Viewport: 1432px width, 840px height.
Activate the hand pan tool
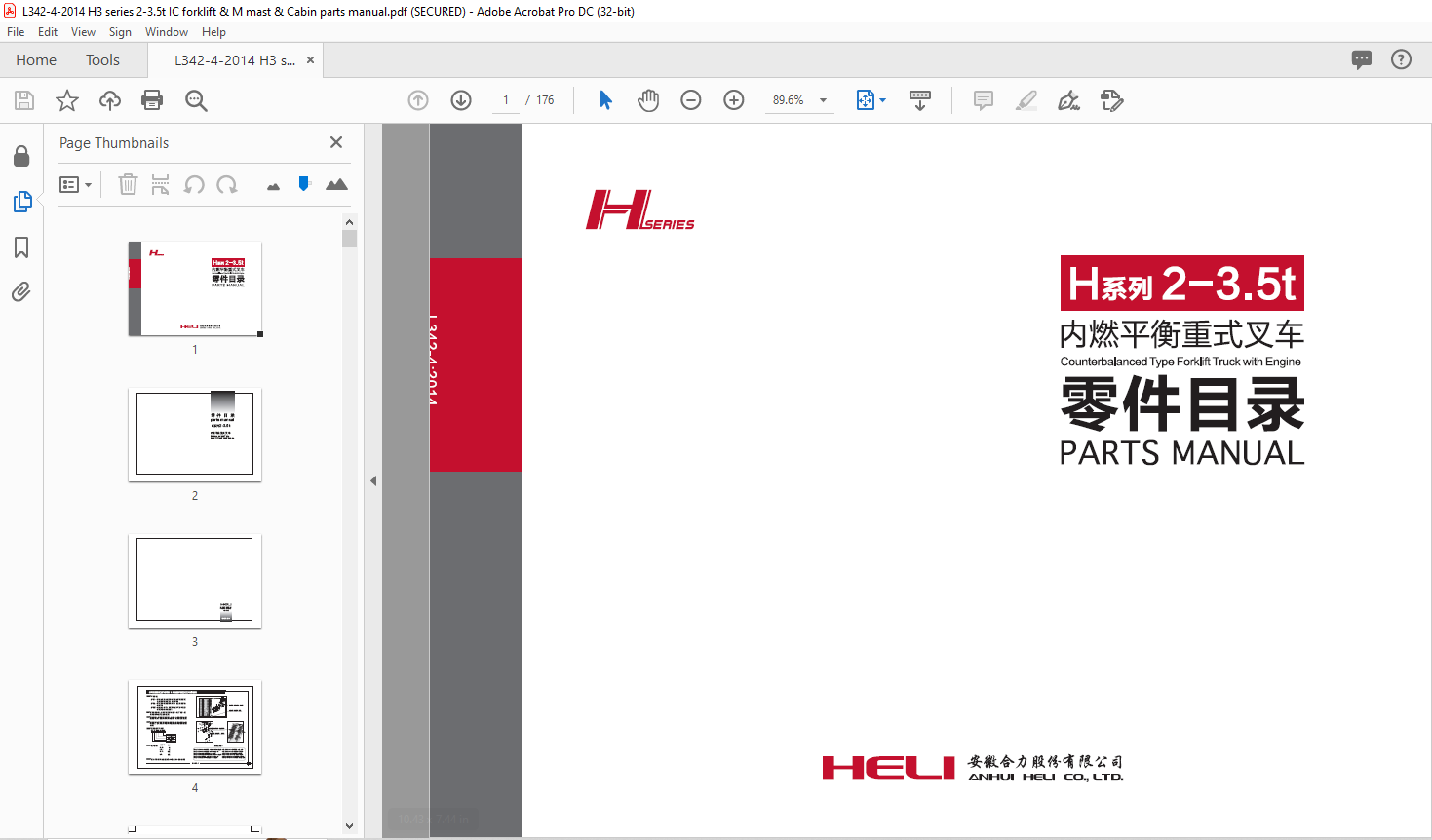[648, 100]
